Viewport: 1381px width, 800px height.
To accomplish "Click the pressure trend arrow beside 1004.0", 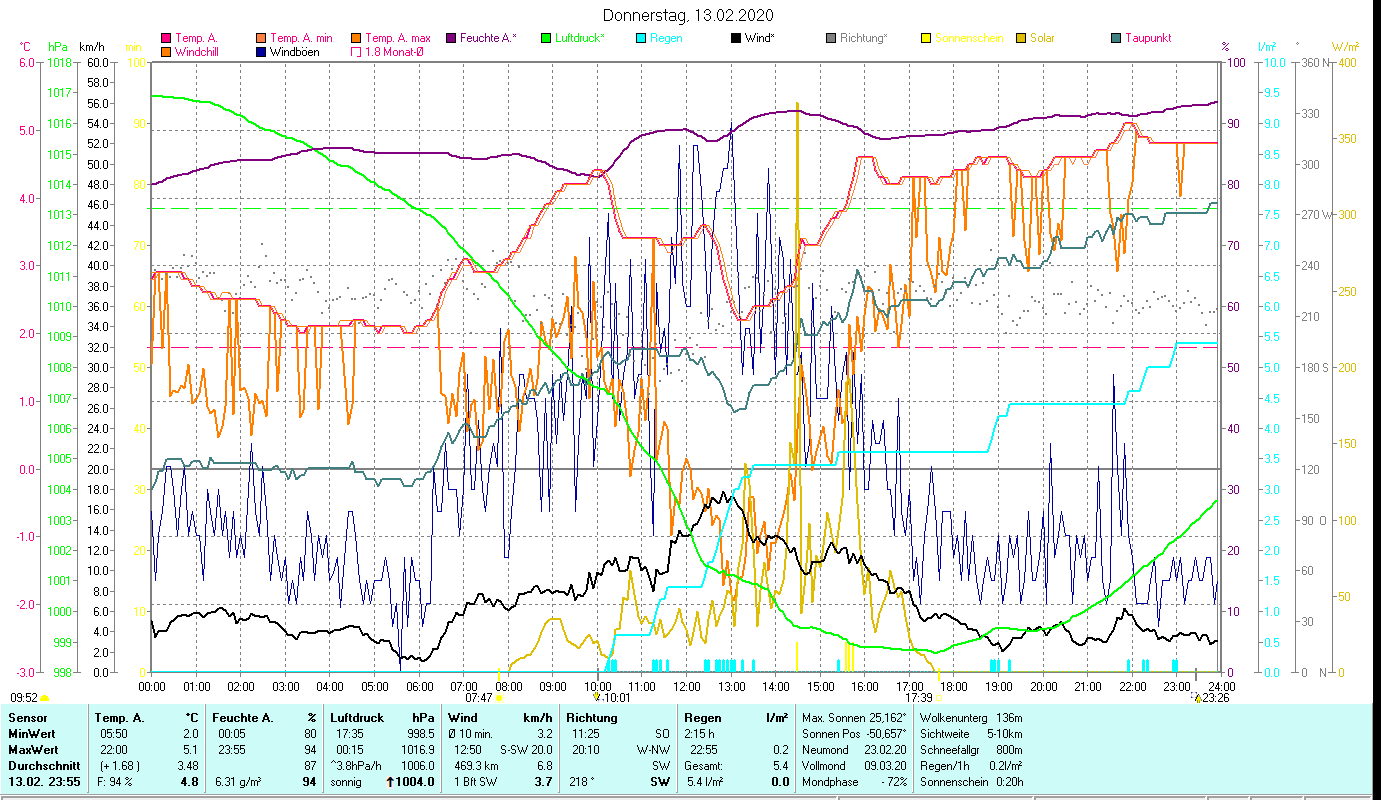I will 390,782.
